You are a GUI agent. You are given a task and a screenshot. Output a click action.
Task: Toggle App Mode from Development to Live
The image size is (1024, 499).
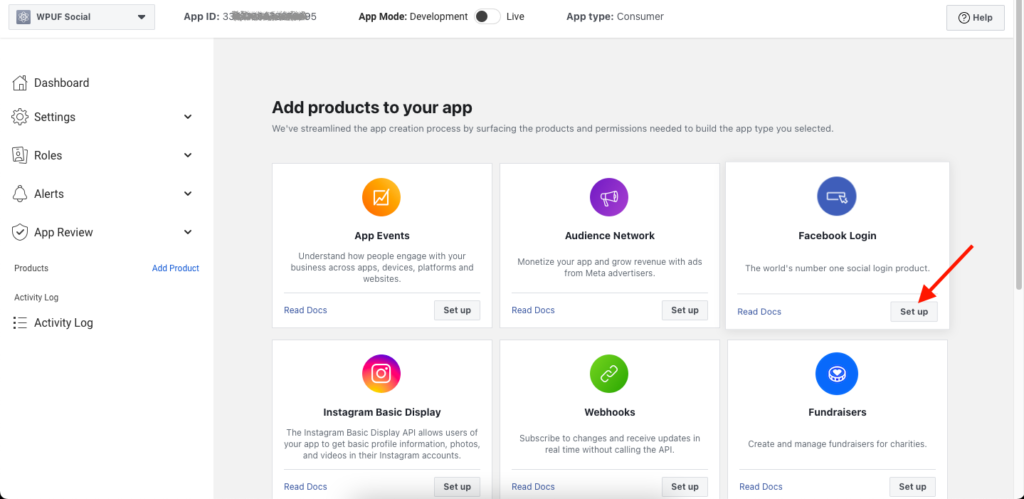[487, 17]
